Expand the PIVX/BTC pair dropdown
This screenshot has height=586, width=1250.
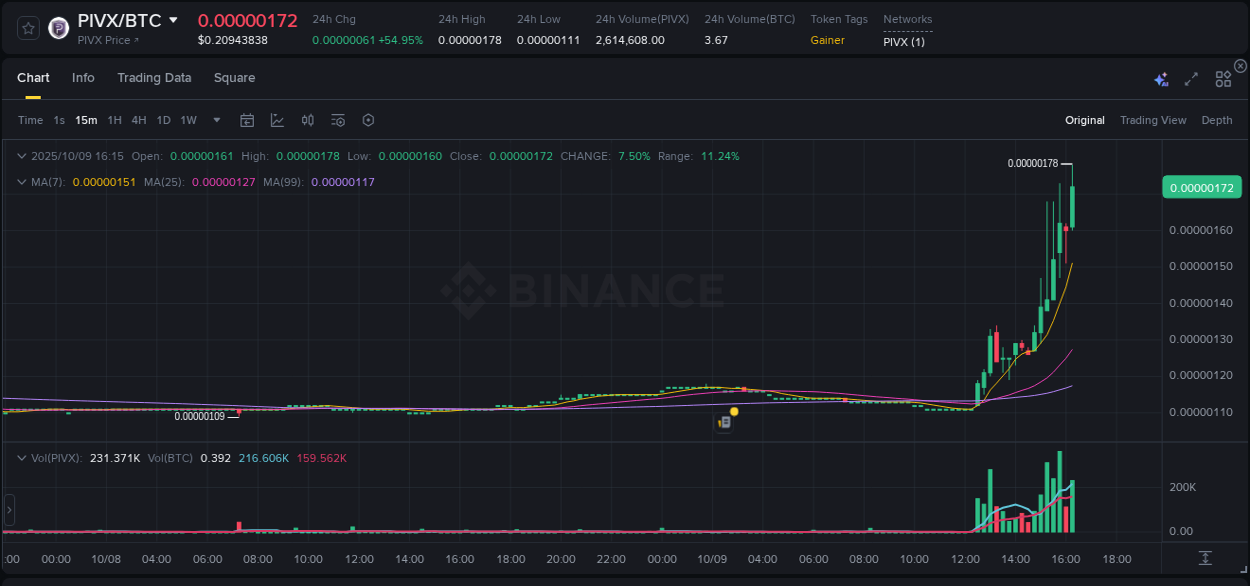coord(172,19)
